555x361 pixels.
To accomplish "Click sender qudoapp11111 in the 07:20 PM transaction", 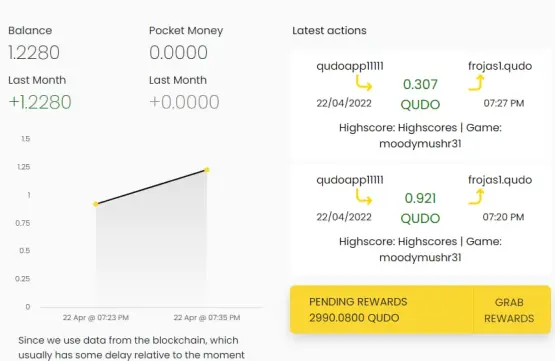I will tap(350, 180).
